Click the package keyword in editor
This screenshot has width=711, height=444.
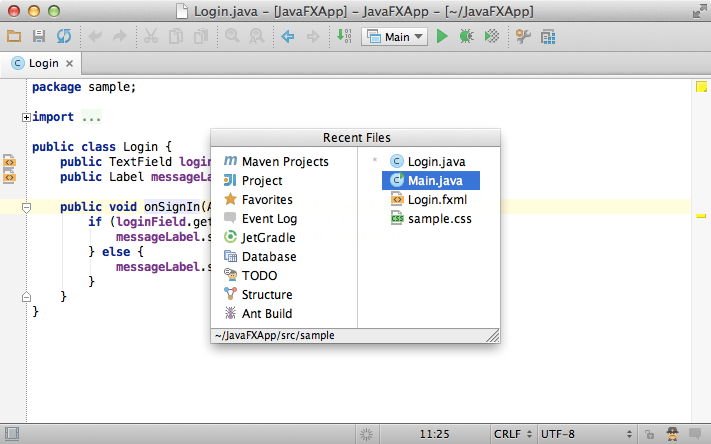pos(57,87)
